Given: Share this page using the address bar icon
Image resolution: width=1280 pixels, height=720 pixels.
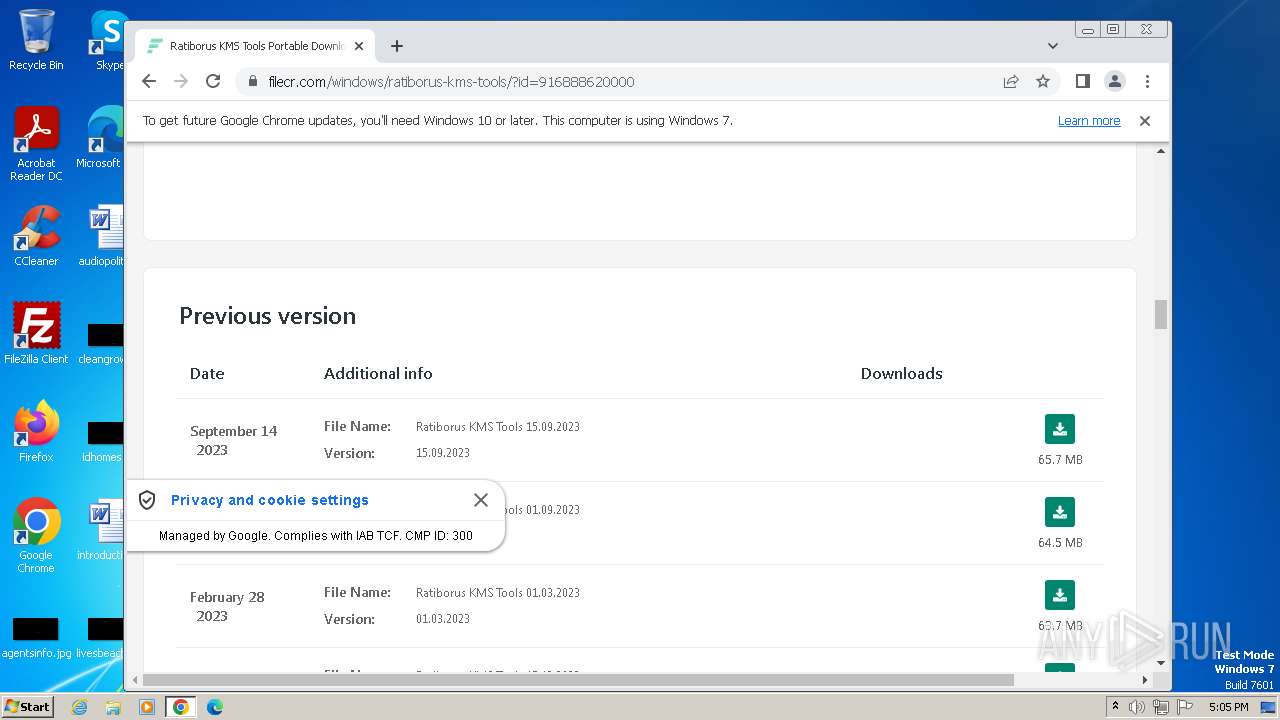Looking at the screenshot, I should tap(1011, 81).
